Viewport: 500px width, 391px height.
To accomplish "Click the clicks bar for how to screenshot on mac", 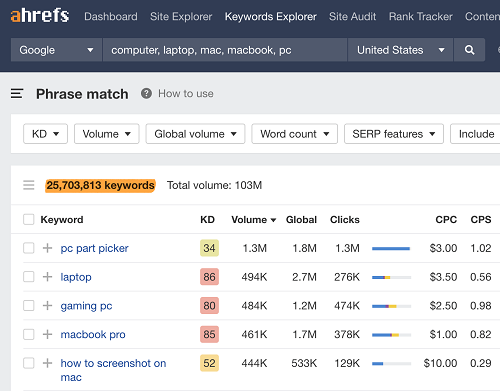I will click(x=391, y=363).
